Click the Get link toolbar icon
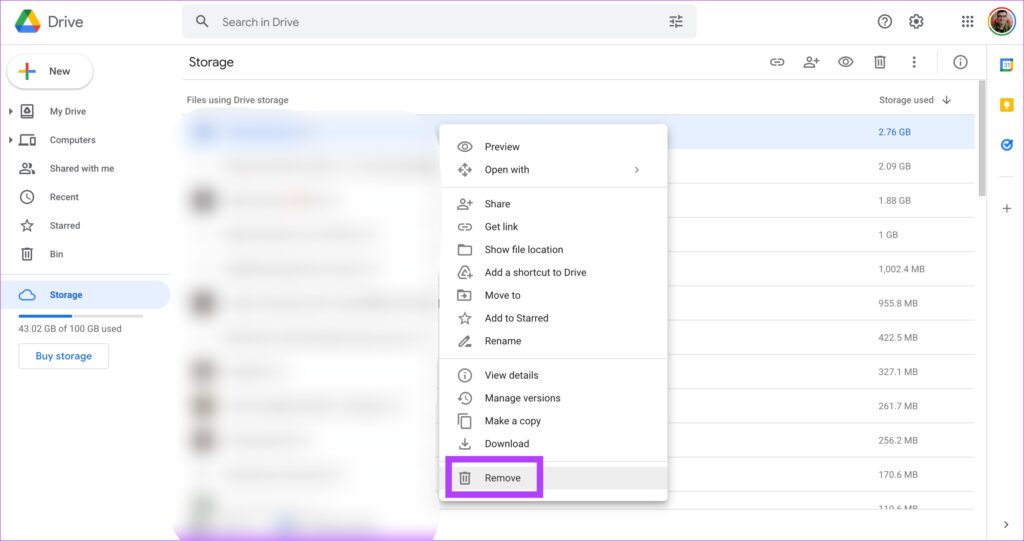The width and height of the screenshot is (1024, 541). [x=776, y=62]
